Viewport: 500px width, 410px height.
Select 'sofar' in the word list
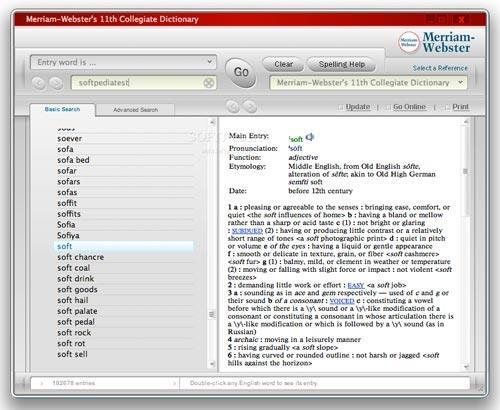point(123,171)
